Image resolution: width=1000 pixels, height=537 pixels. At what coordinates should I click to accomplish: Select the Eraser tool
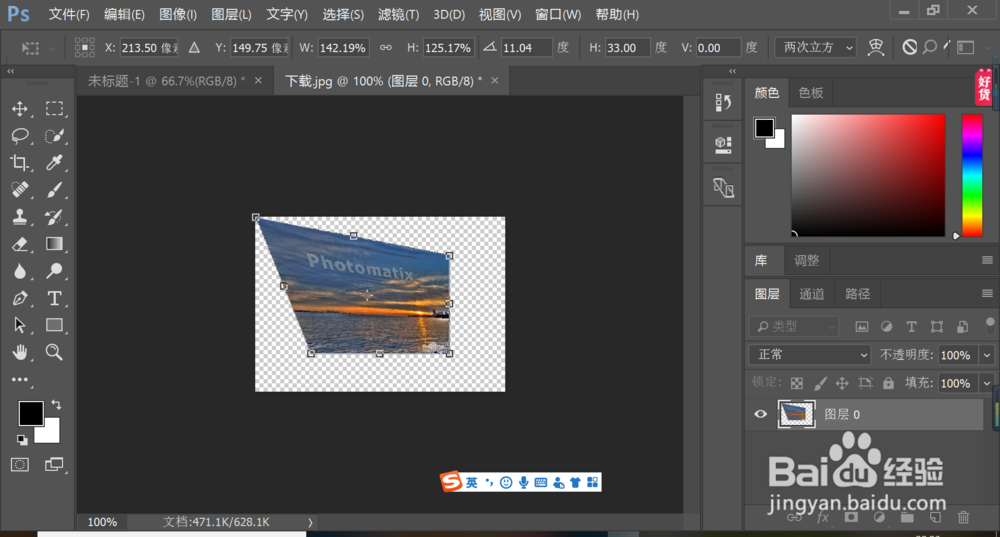click(20, 244)
